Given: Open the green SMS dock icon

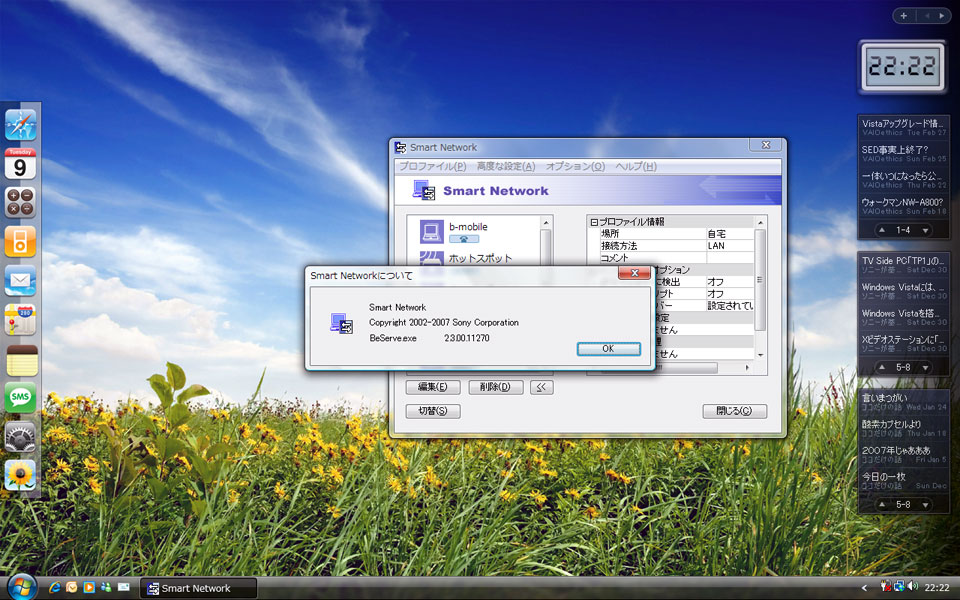Looking at the screenshot, I should pos(20,397).
